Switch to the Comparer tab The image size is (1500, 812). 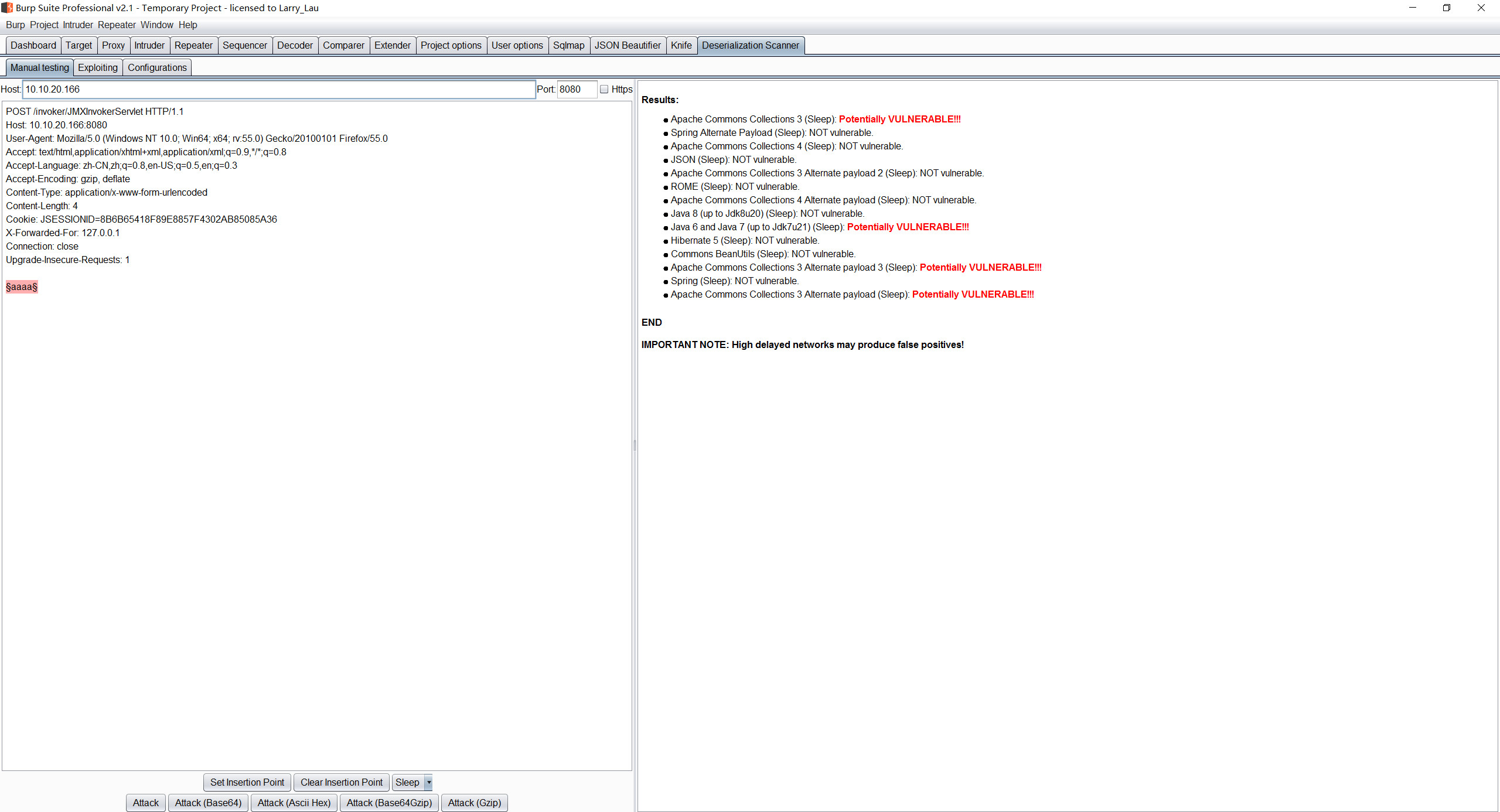pos(343,45)
